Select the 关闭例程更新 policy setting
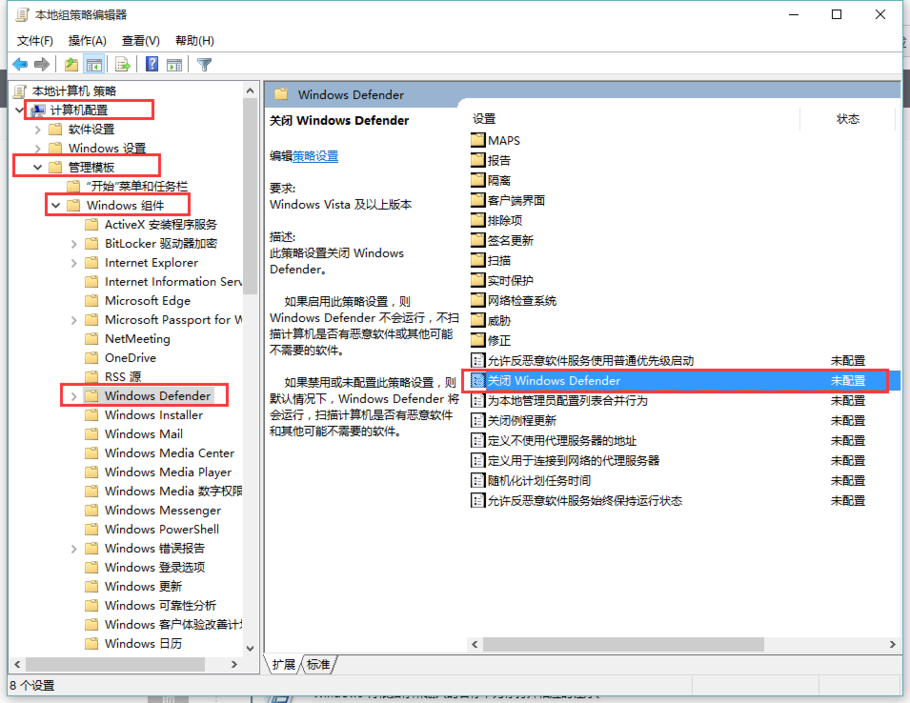Viewport: 910px width, 703px height. (521, 421)
